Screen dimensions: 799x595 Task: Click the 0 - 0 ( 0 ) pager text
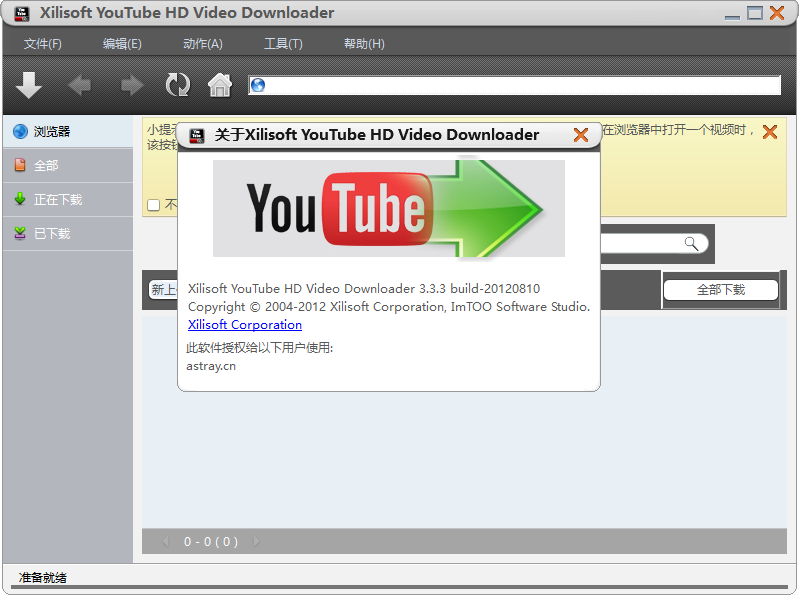pos(211,542)
